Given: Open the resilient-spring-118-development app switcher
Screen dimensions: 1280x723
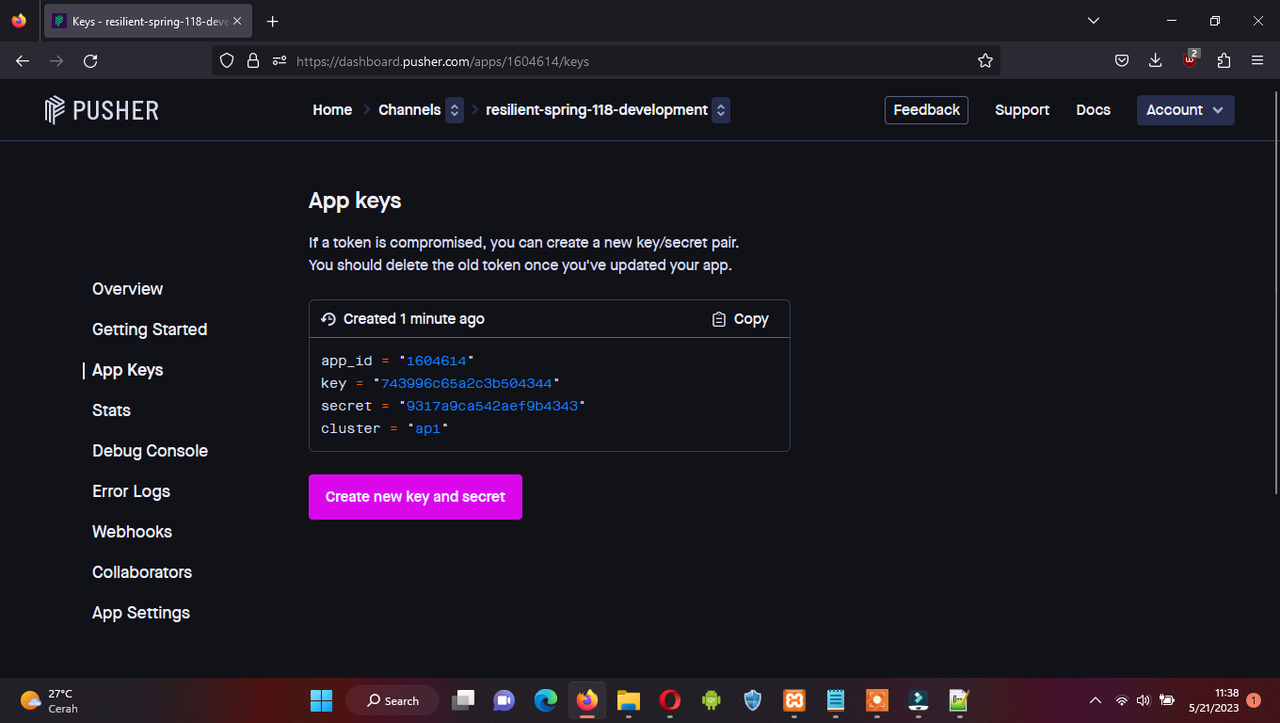Looking at the screenshot, I should pyautogui.click(x=721, y=110).
